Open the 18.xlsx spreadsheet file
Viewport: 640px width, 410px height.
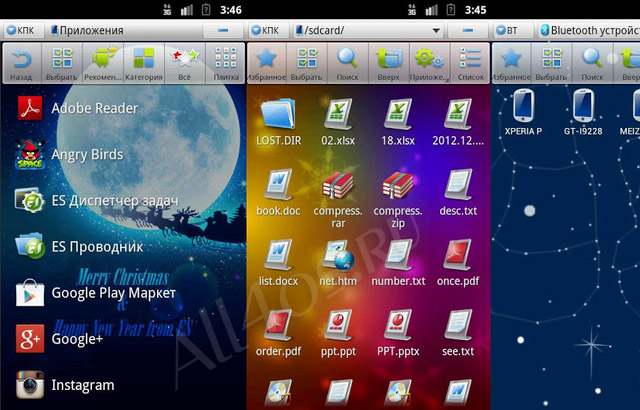click(x=398, y=122)
